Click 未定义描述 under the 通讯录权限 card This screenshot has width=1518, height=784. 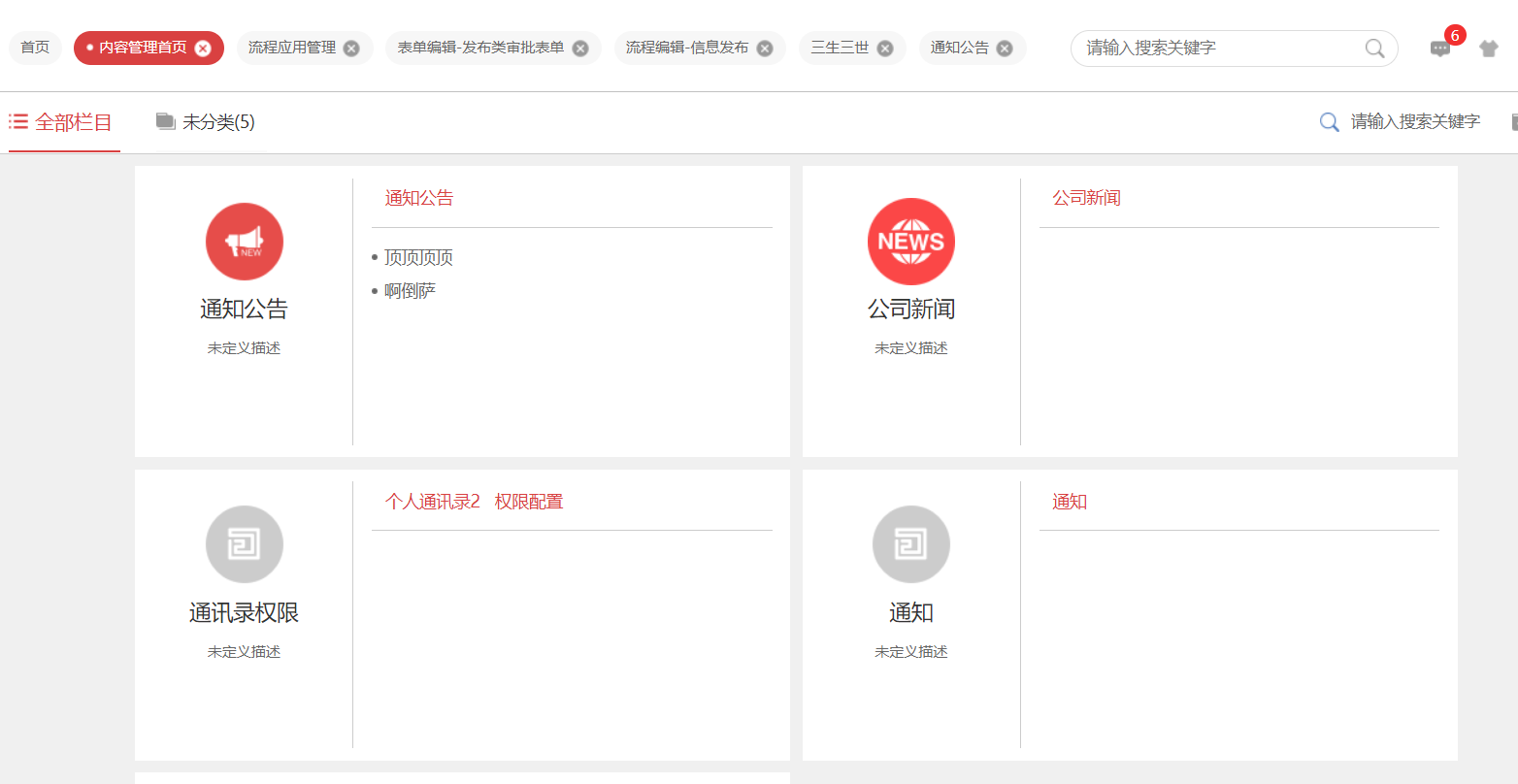tap(245, 652)
